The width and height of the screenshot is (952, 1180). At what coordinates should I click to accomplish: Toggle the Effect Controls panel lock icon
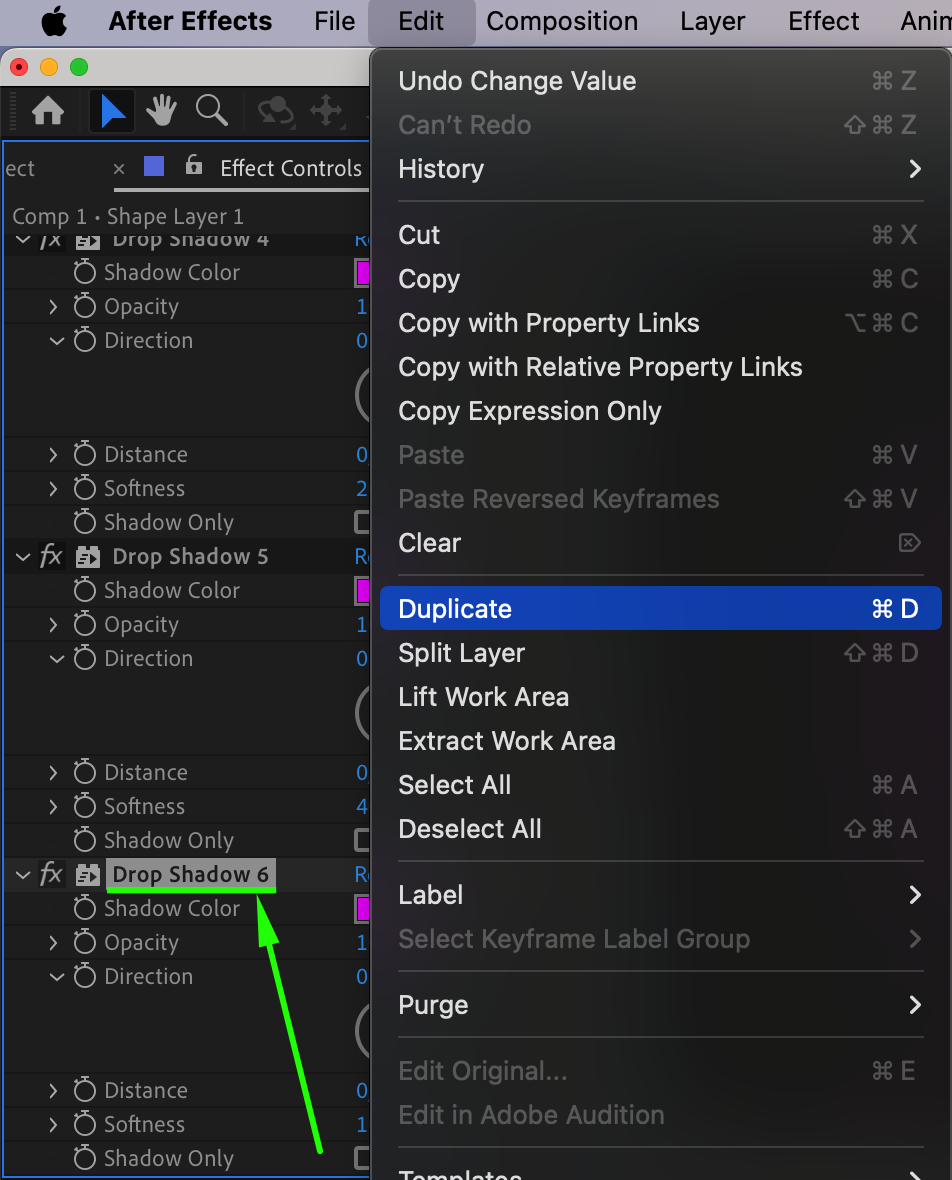click(x=194, y=166)
